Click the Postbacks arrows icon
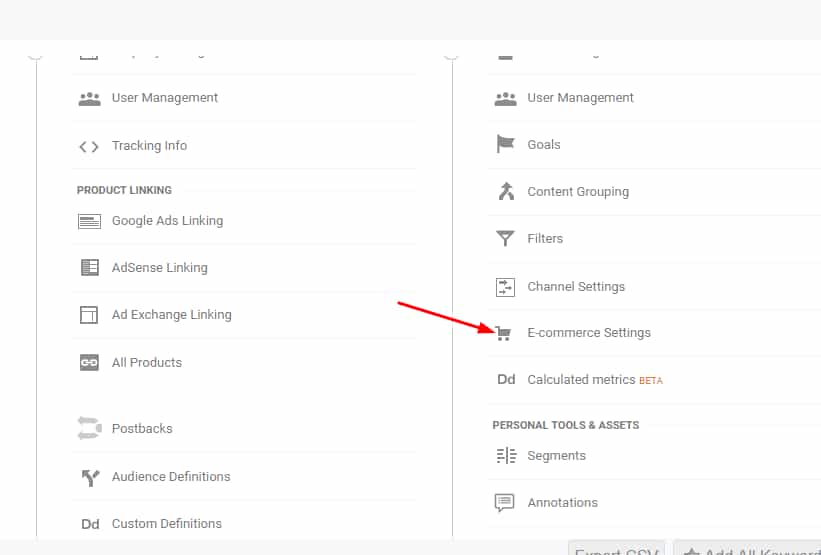This screenshot has height=555, width=821. (x=89, y=429)
